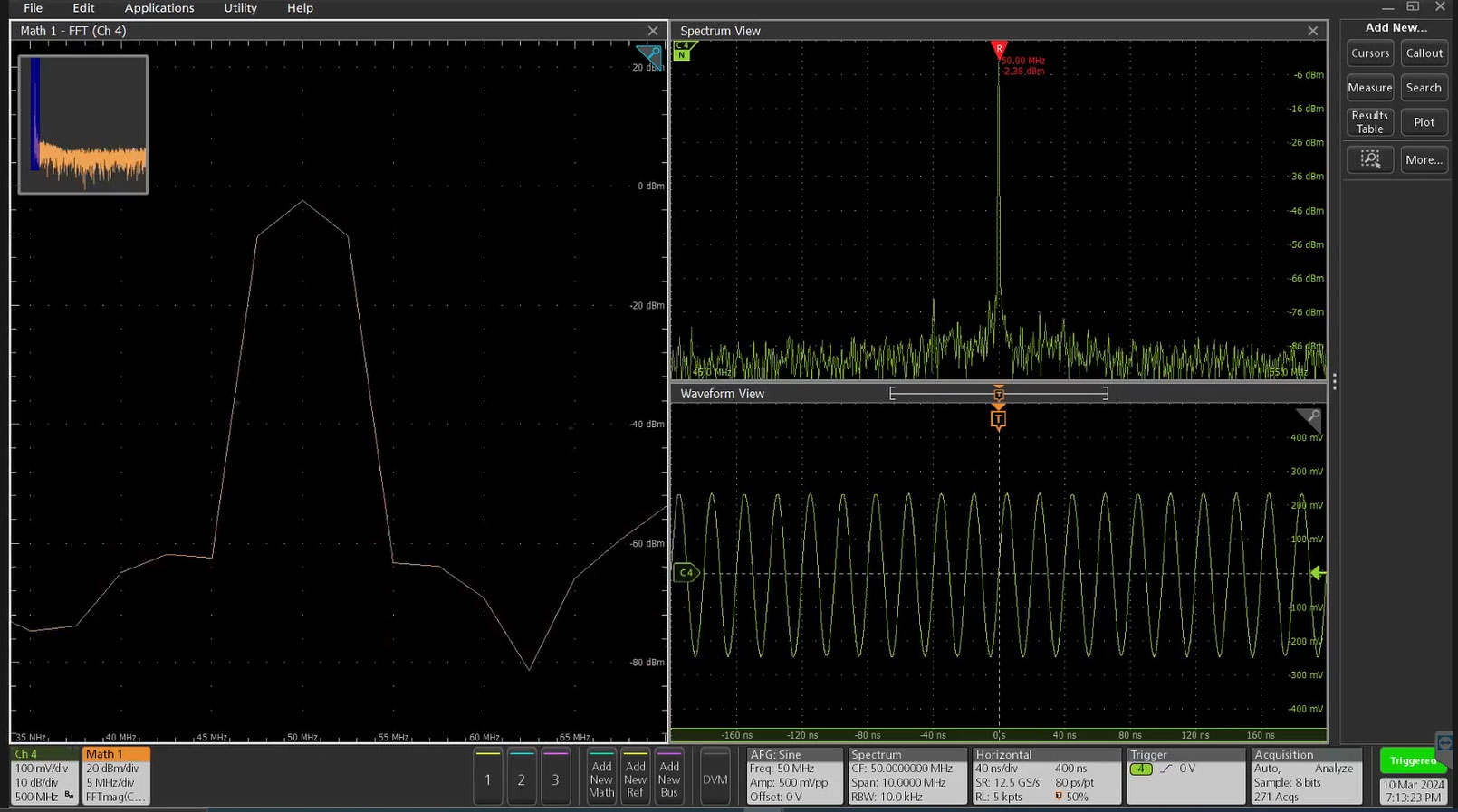The height and width of the screenshot is (812, 1458).
Task: Click the orange trigger T marker in Waveform View
Action: coord(998,419)
